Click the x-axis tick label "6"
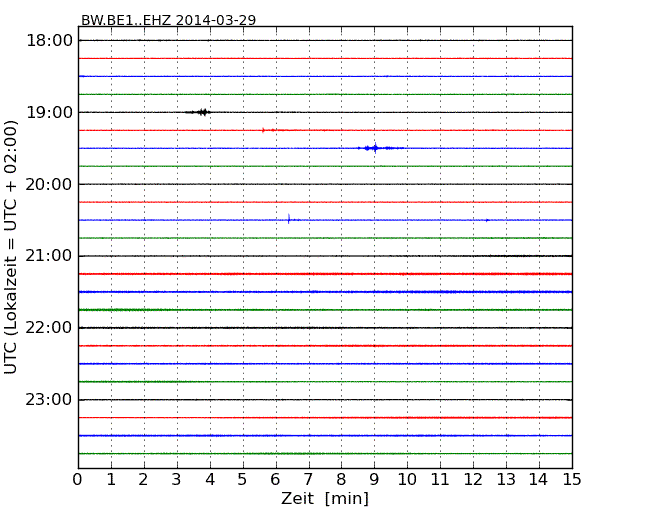650x520 pixels. click(x=275, y=479)
